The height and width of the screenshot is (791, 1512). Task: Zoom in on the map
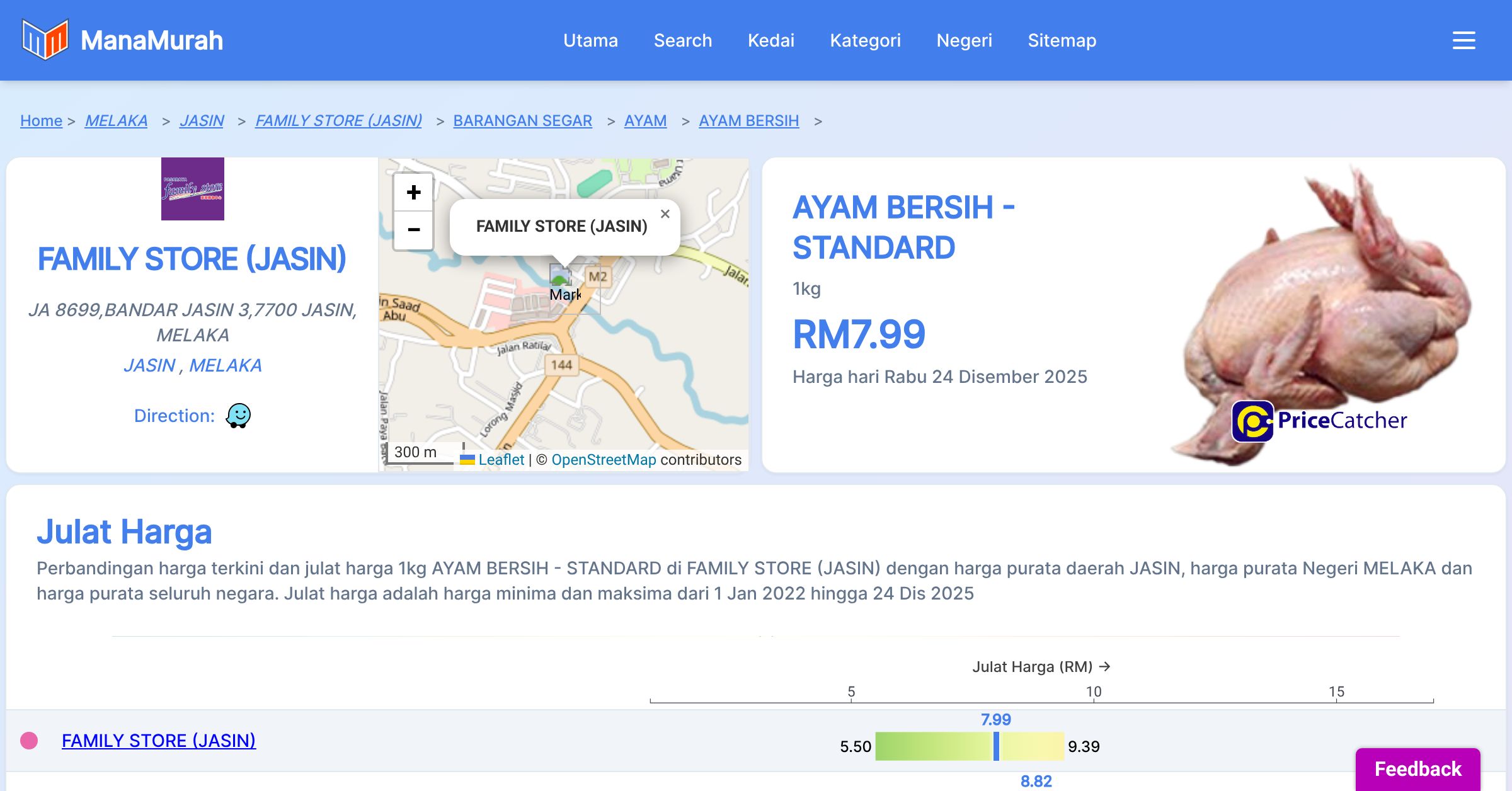click(413, 192)
